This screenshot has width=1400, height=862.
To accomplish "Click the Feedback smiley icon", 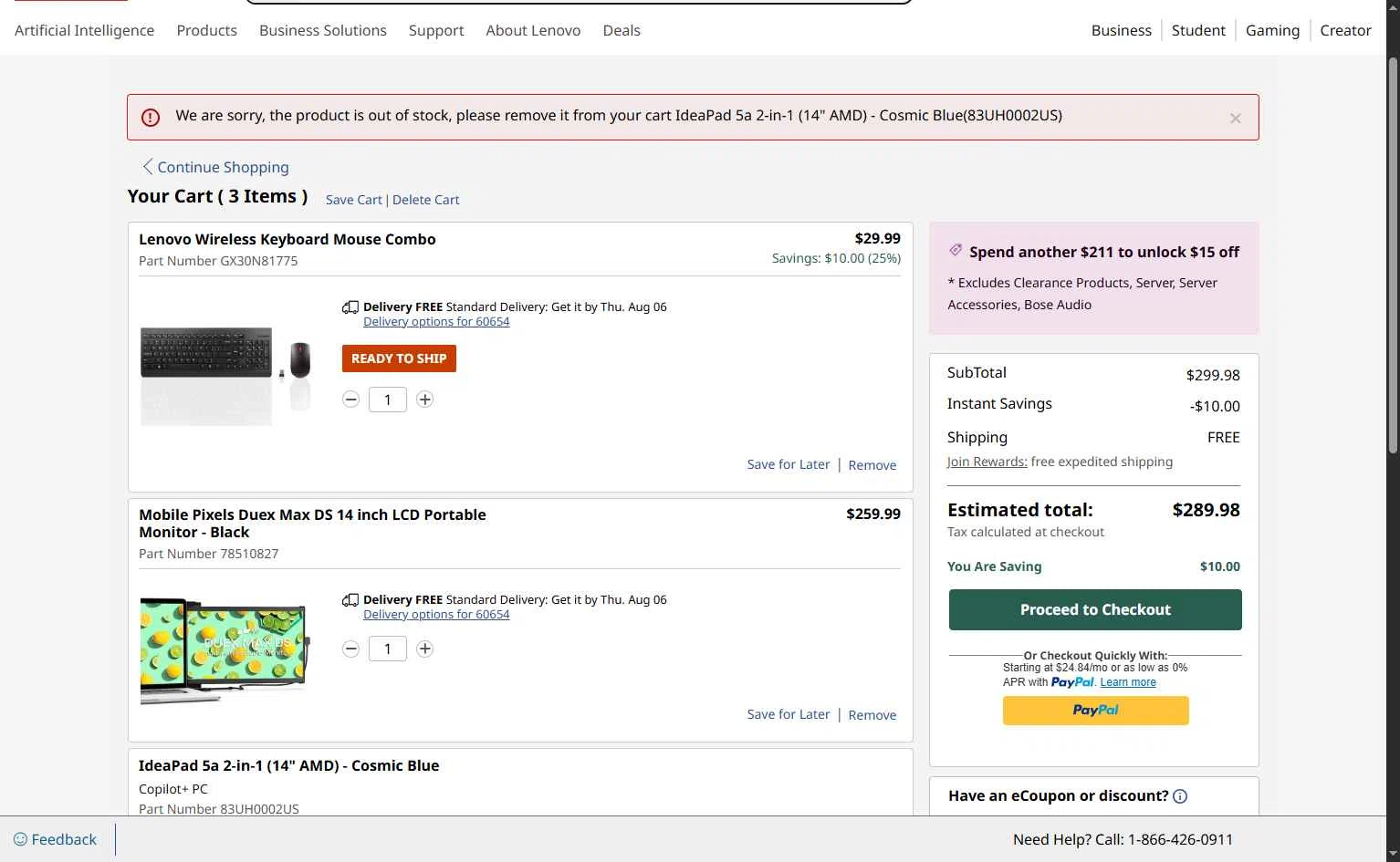I will coord(20,839).
